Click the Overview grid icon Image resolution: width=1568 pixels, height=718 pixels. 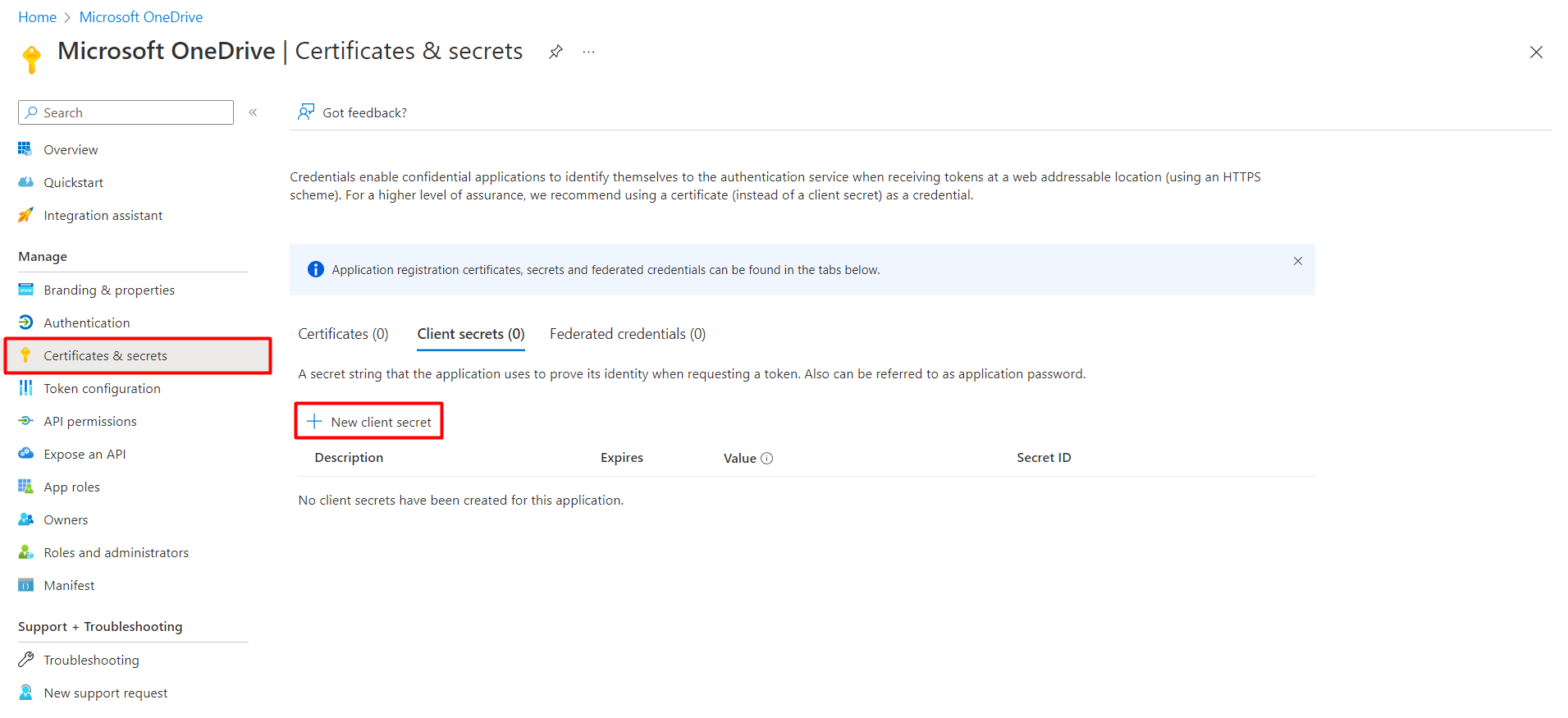(25, 149)
